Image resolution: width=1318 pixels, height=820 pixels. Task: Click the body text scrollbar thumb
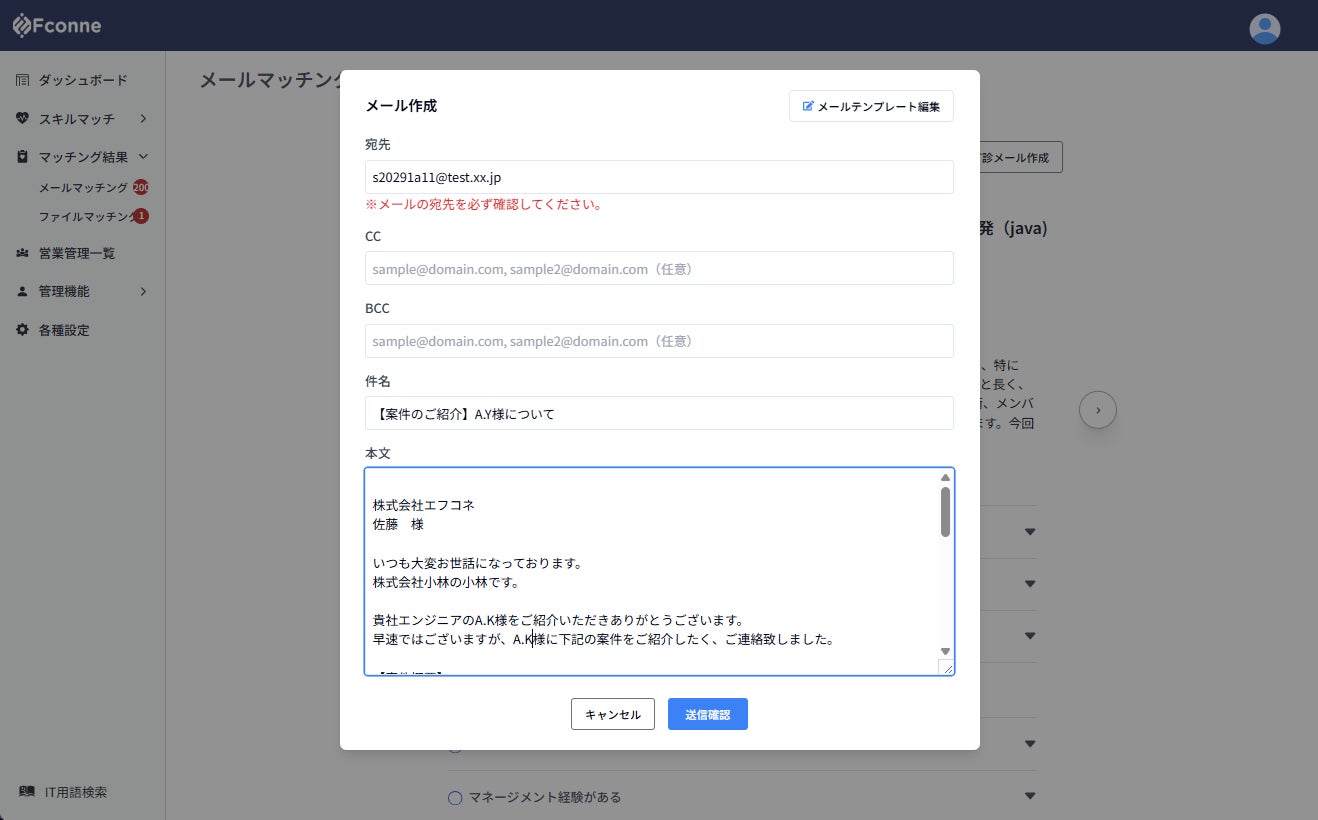tap(945, 512)
